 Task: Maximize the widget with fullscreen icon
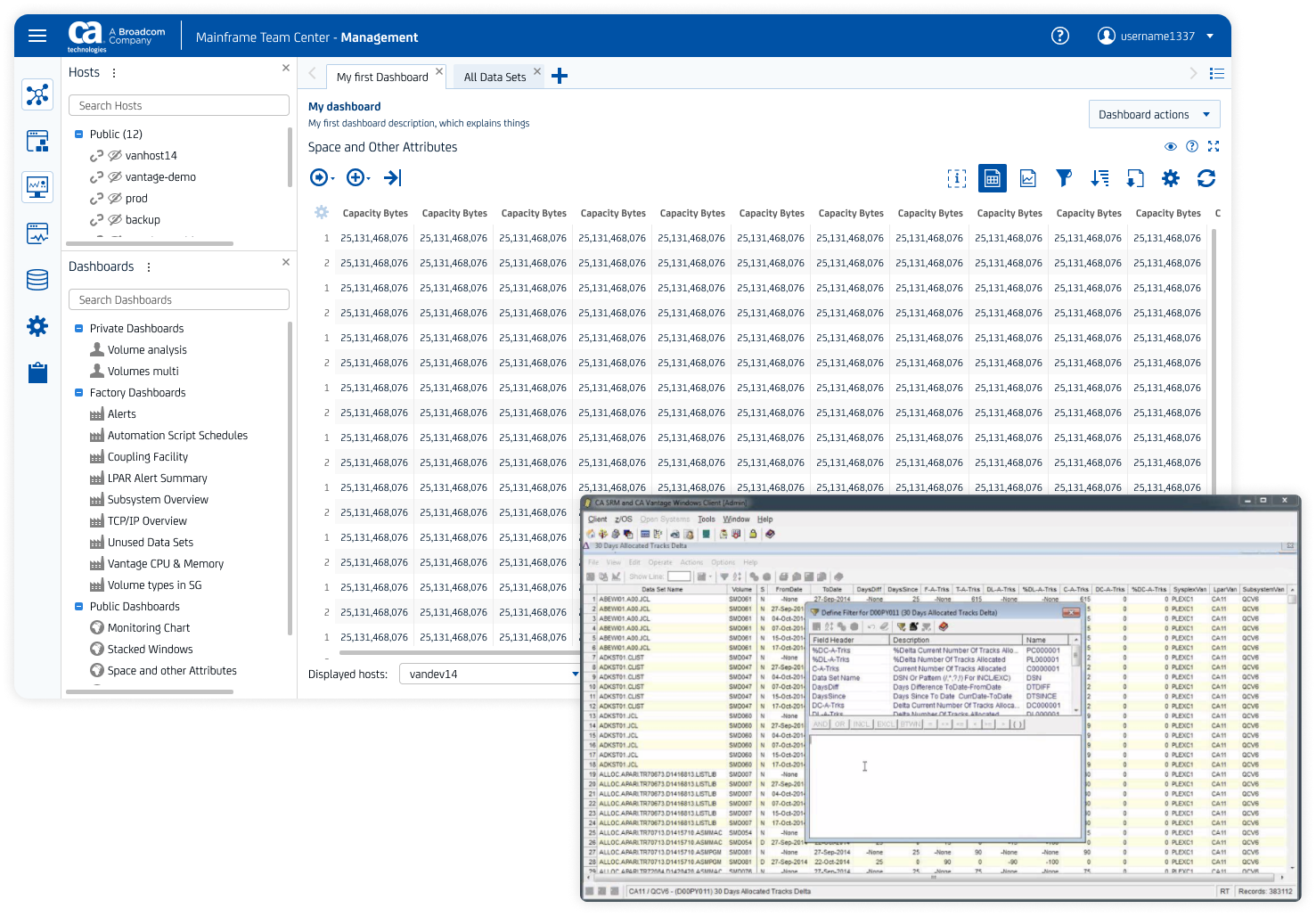pyautogui.click(x=1214, y=146)
